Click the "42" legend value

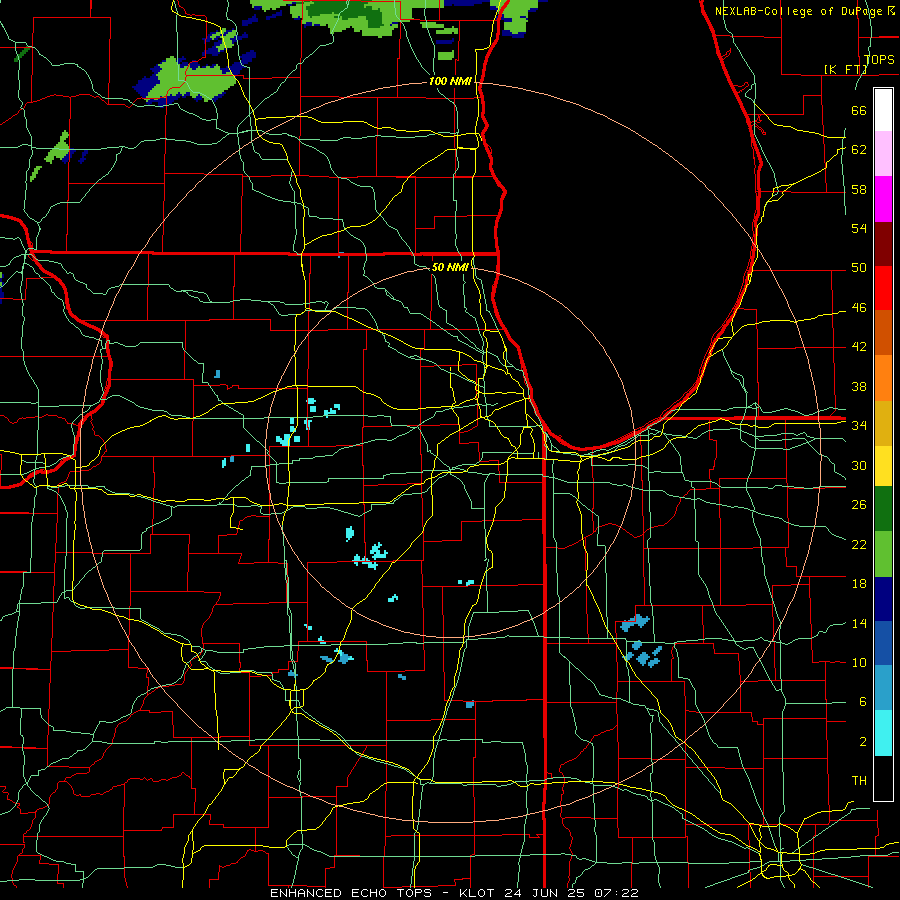859,347
